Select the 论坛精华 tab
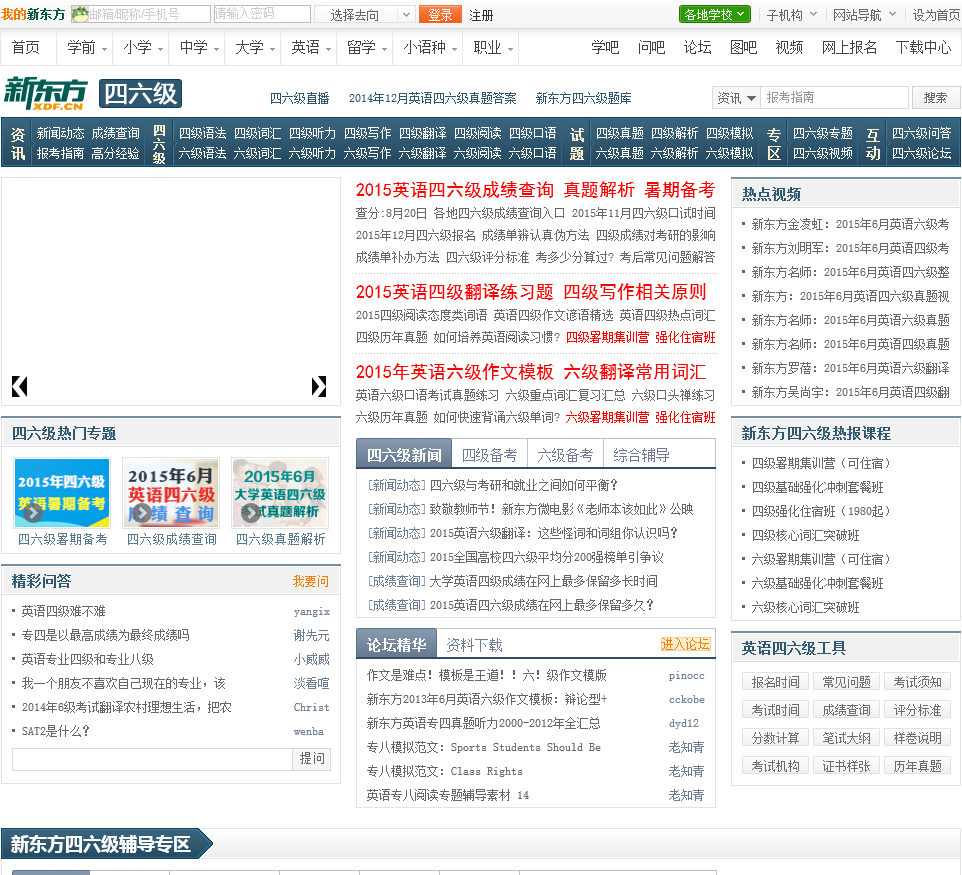This screenshot has height=875, width=962. [396, 644]
